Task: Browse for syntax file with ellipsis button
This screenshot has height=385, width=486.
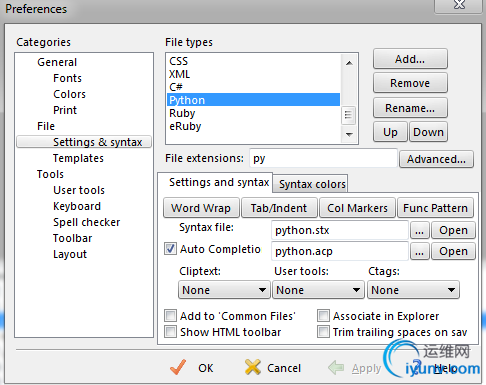Action: click(419, 230)
